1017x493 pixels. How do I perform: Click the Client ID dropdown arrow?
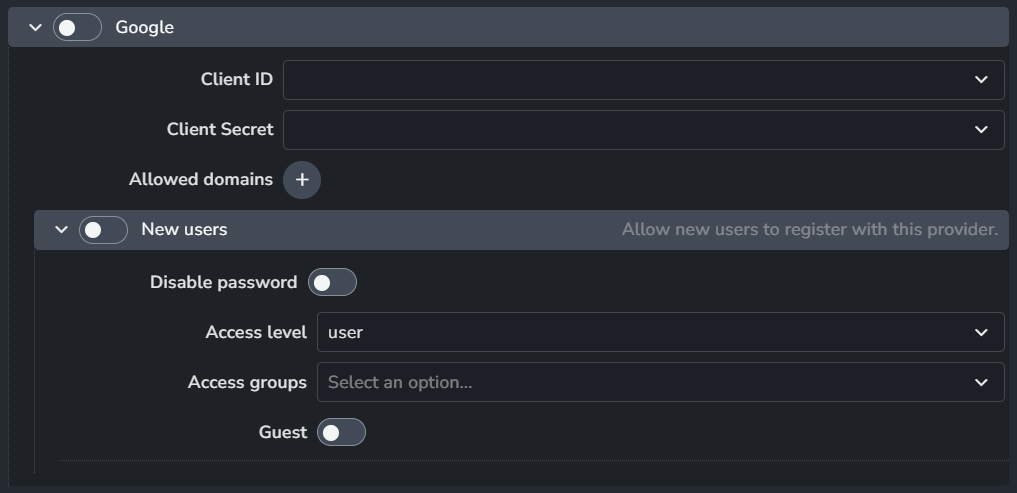tap(981, 80)
